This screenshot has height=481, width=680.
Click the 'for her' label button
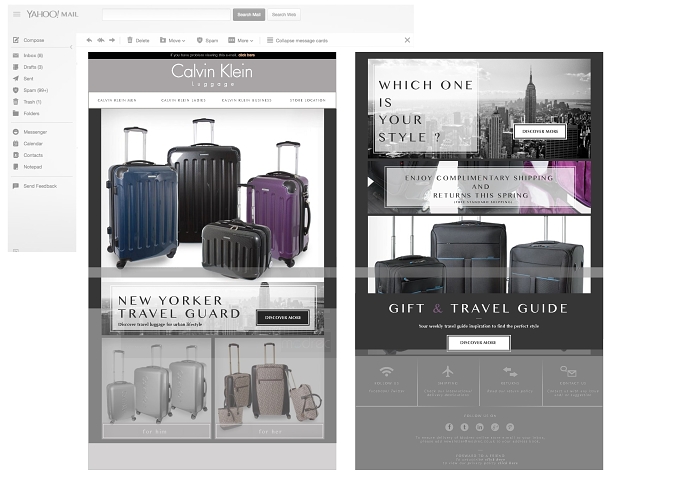pos(269,431)
